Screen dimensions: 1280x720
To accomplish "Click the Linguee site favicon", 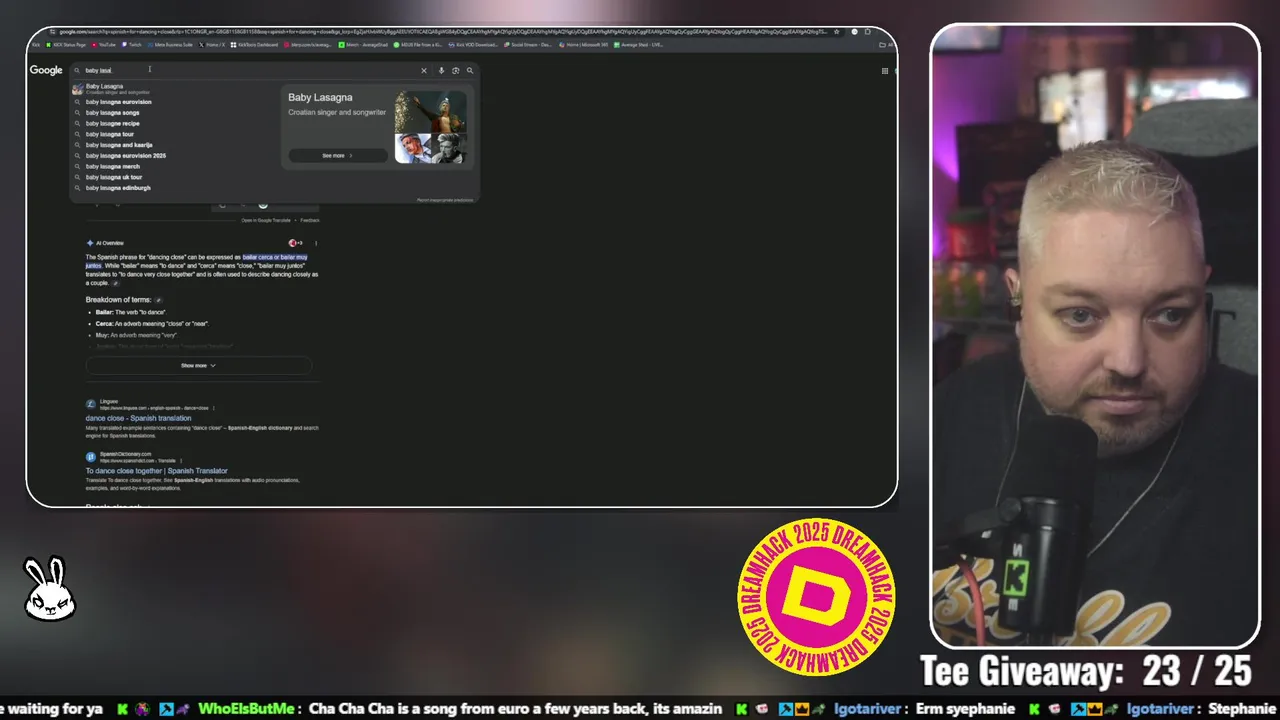I will coord(91,404).
